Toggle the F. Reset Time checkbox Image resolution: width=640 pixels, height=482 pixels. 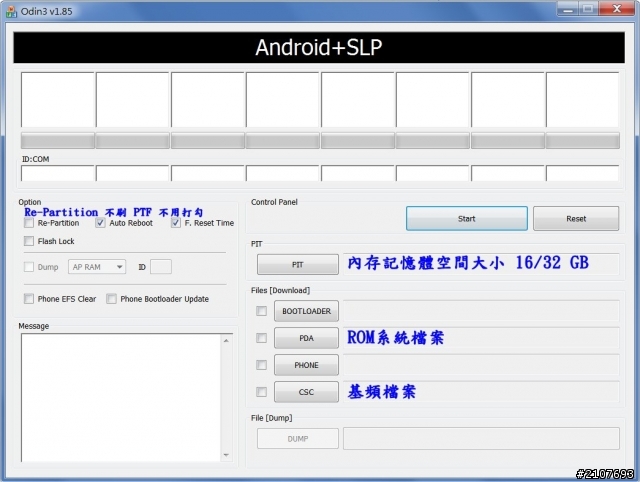coord(176,223)
